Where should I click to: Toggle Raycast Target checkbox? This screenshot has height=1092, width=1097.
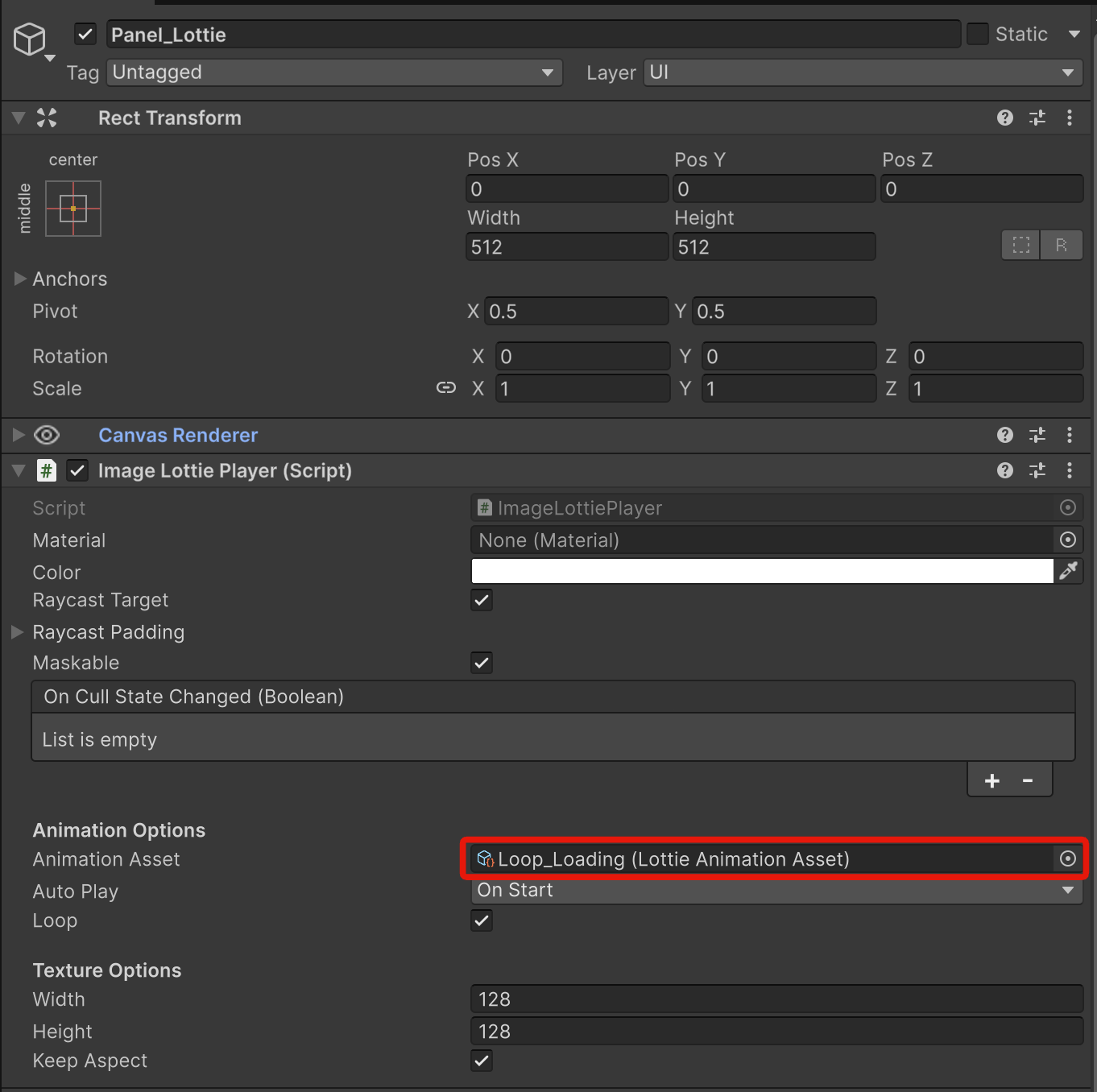click(x=482, y=600)
